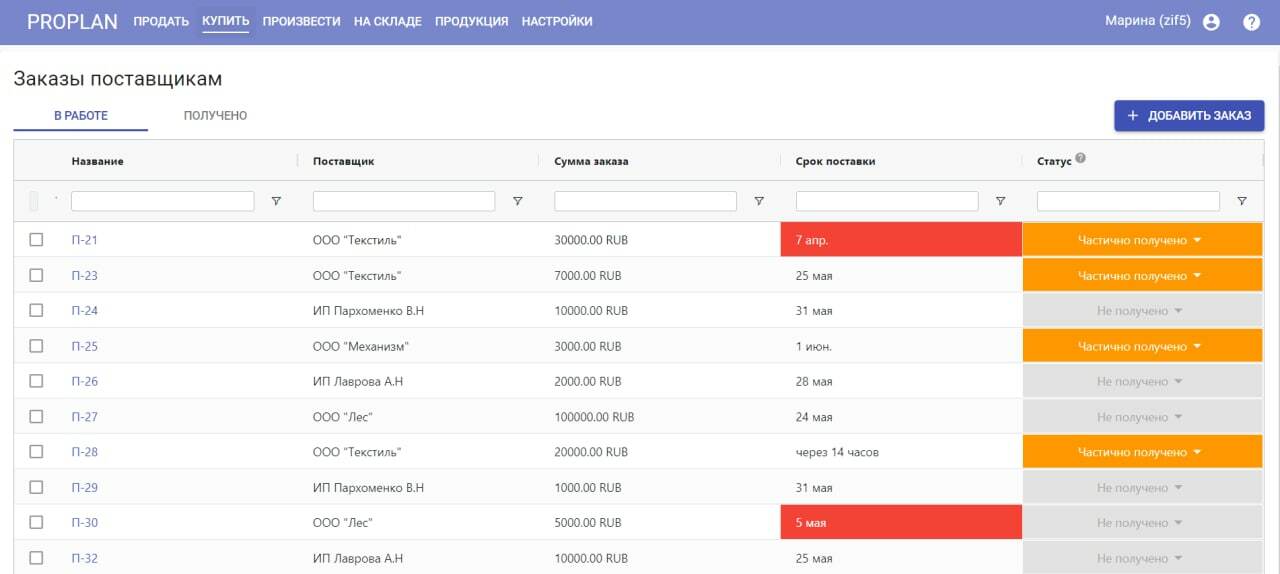Click filter icon for Поставщик column
The width and height of the screenshot is (1280, 574).
[517, 201]
